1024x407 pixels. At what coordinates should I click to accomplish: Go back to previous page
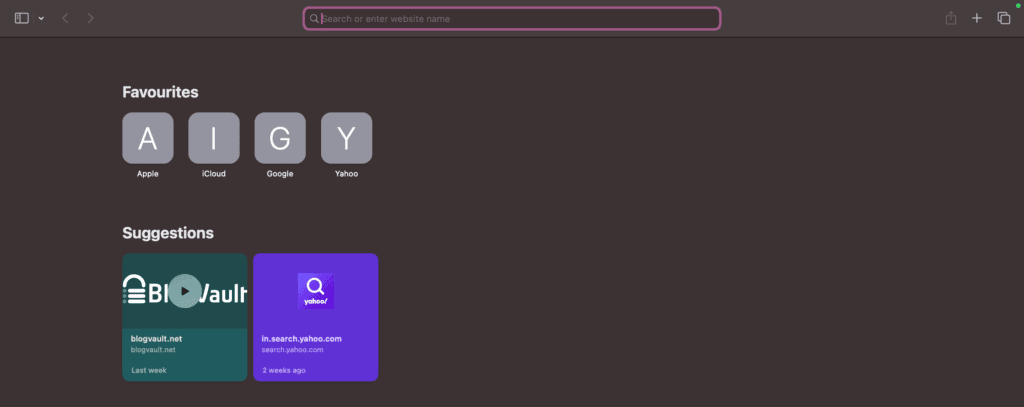coord(65,18)
